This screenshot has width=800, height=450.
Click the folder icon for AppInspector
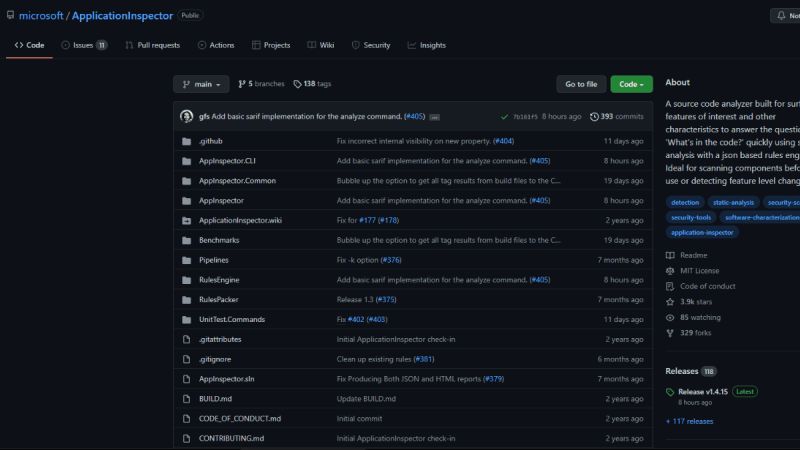[187, 201]
